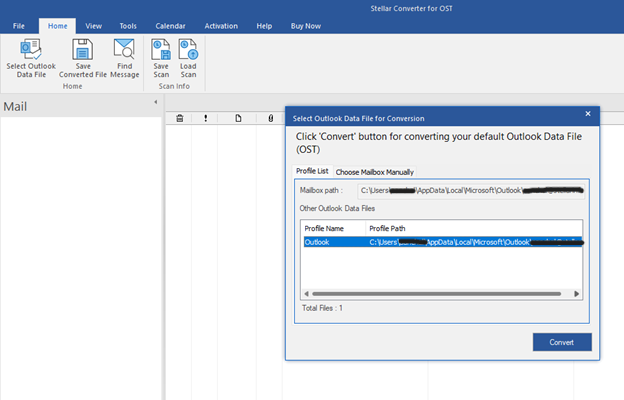Open the Tools ribbon tab
The width and height of the screenshot is (624, 400).
128,24
